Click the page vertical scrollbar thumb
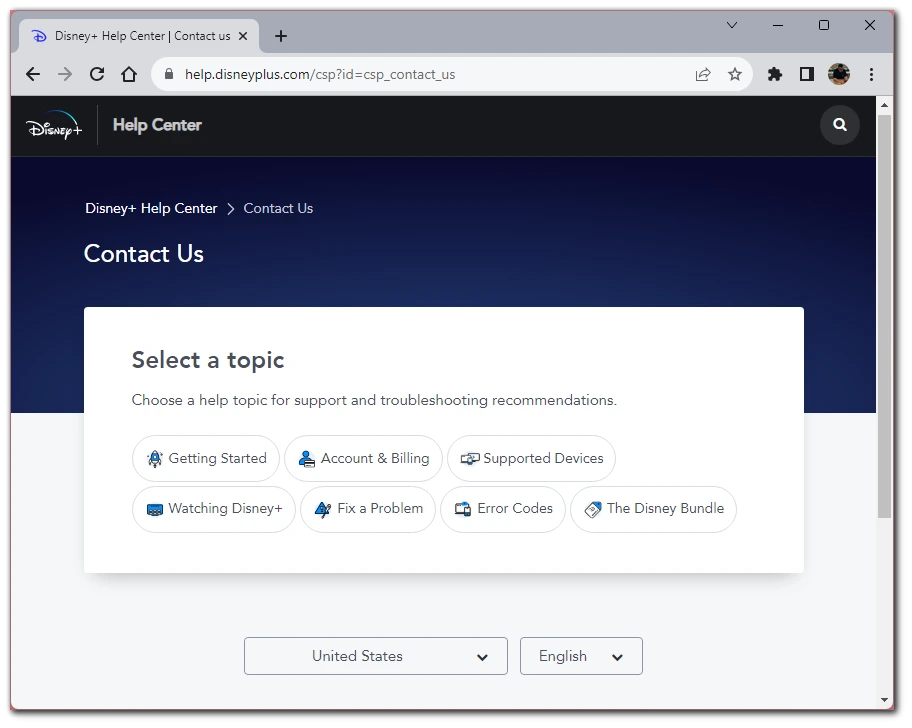This screenshot has width=912, height=728. (884, 316)
